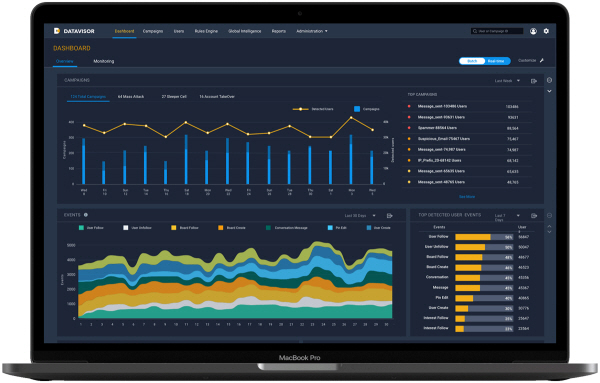The width and height of the screenshot is (600, 383).
Task: Click orange dot beside Suspicious_Email campaign
Action: tap(409, 139)
